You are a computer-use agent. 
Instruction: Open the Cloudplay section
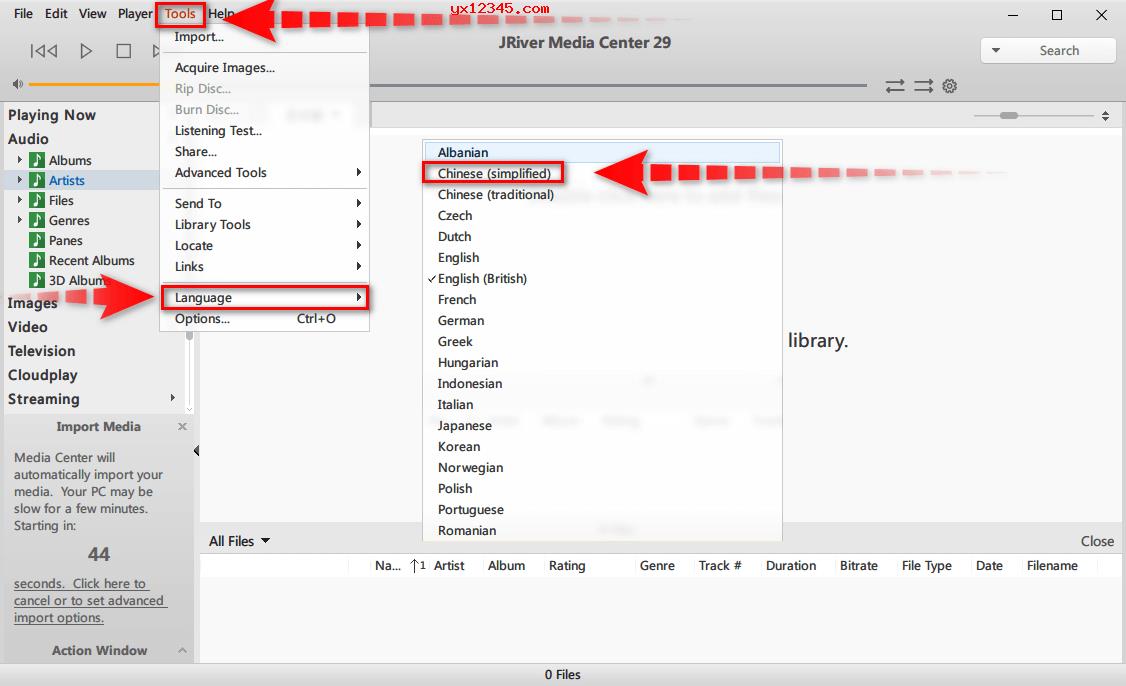42,375
